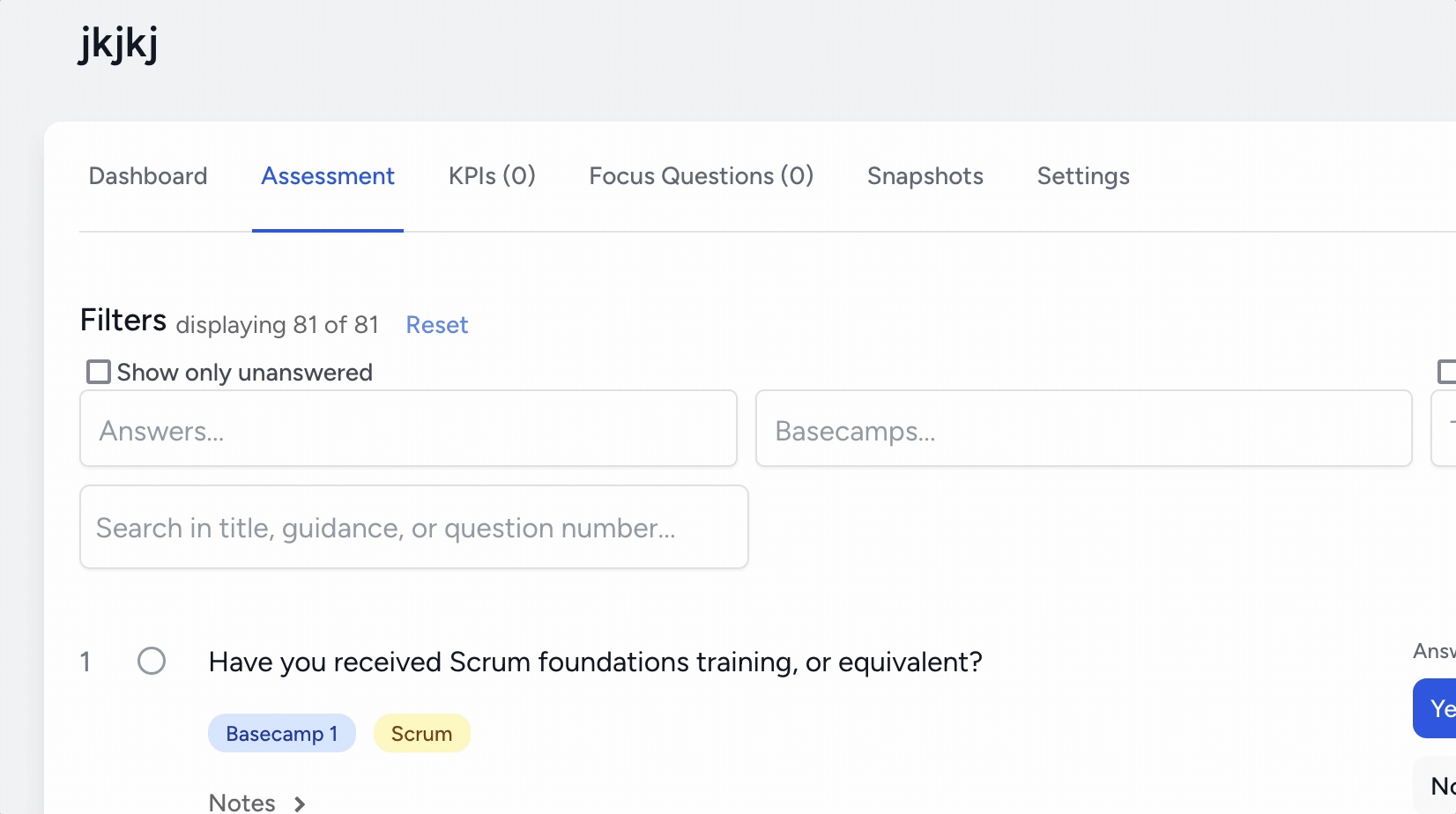The width and height of the screenshot is (1456, 814).
Task: Click the Basecamp 1 tag
Action: (281, 734)
